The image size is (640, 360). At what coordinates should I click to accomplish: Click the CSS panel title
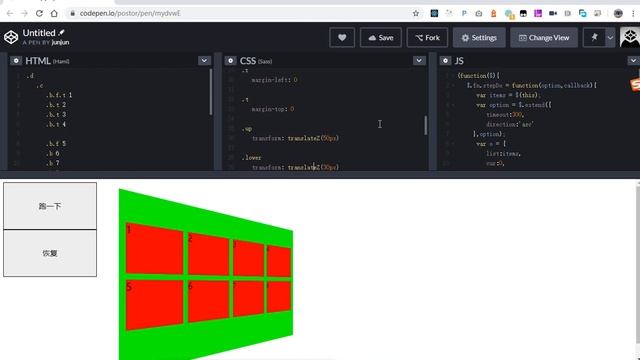pyautogui.click(x=248, y=61)
